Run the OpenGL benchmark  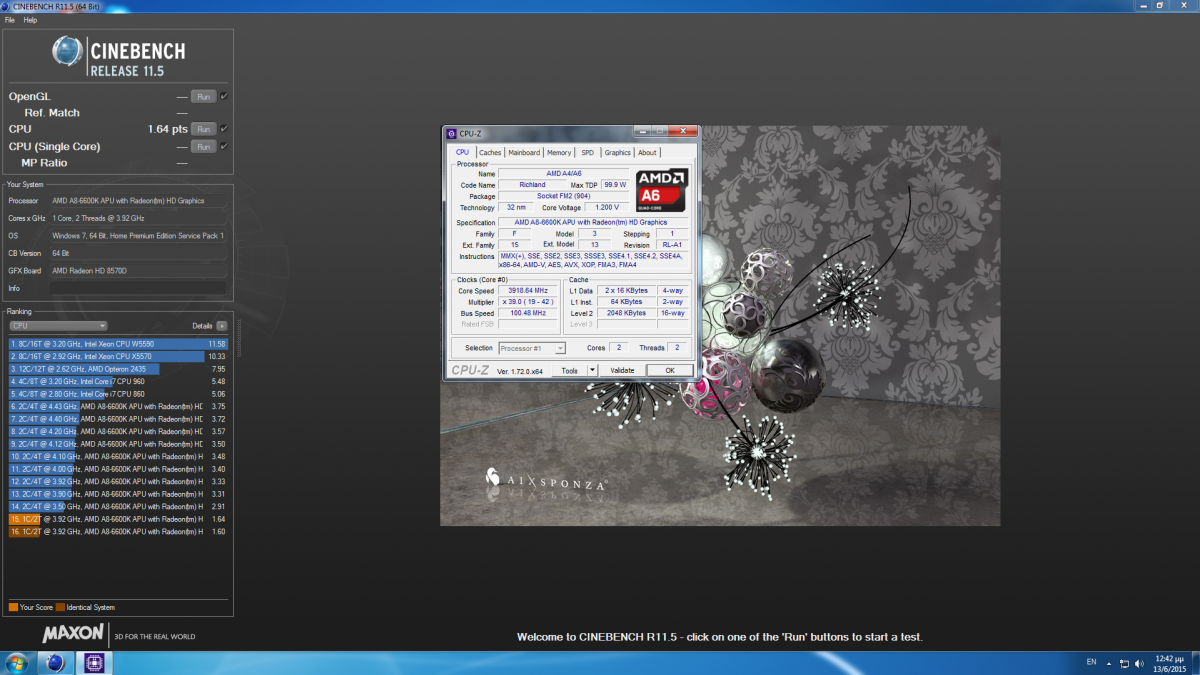(203, 96)
